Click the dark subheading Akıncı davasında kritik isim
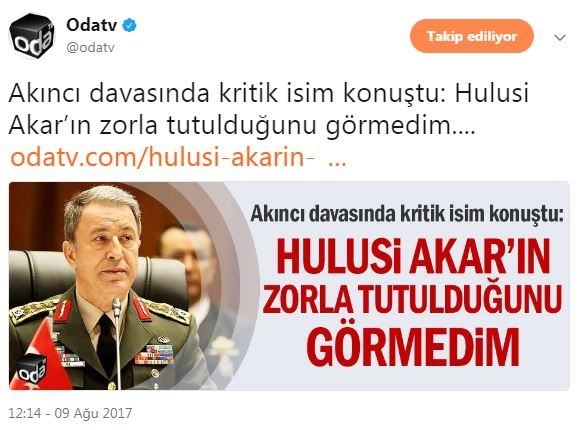The width and height of the screenshot is (579, 430). [407, 214]
